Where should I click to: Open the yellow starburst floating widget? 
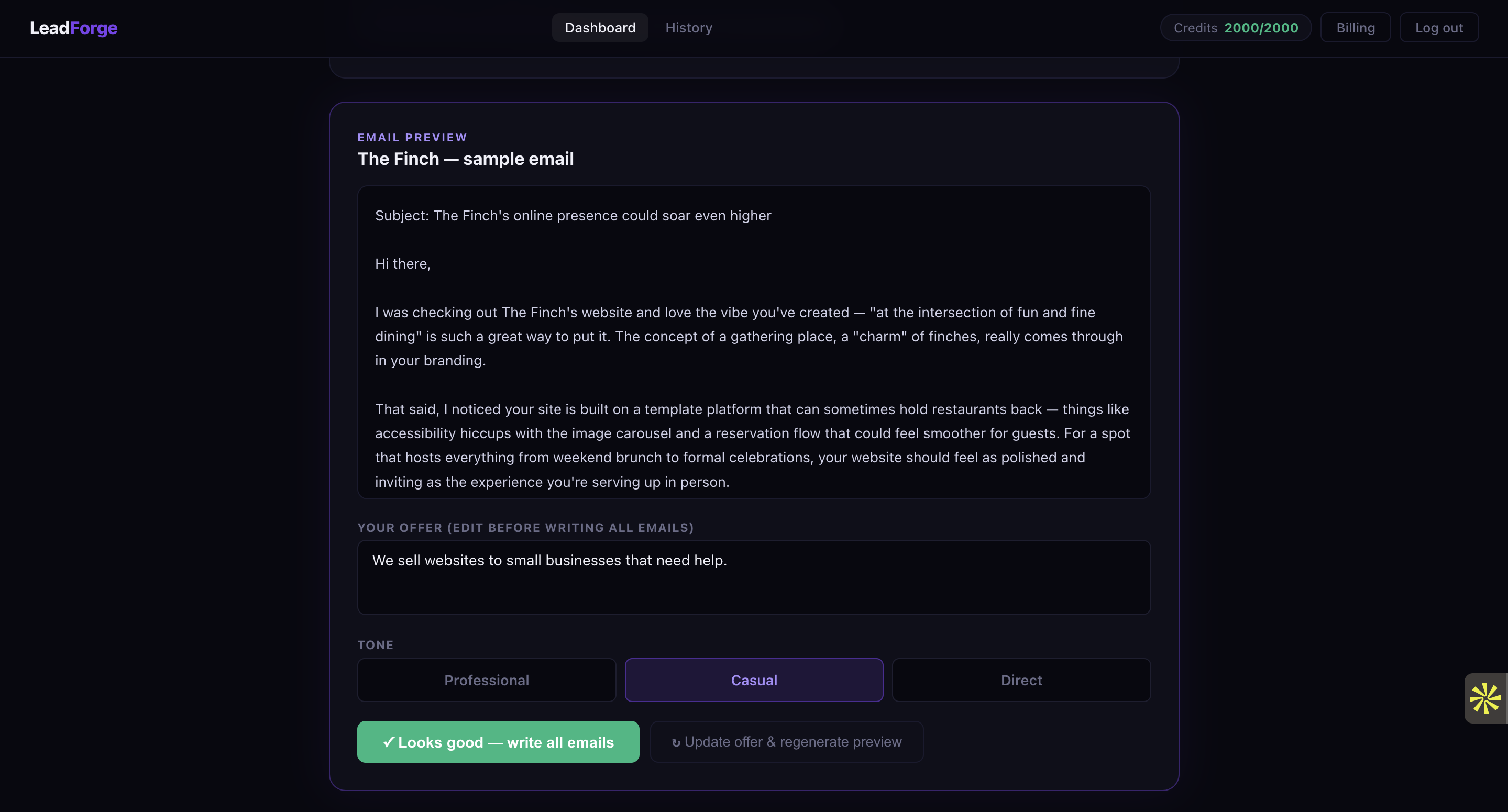(1485, 698)
